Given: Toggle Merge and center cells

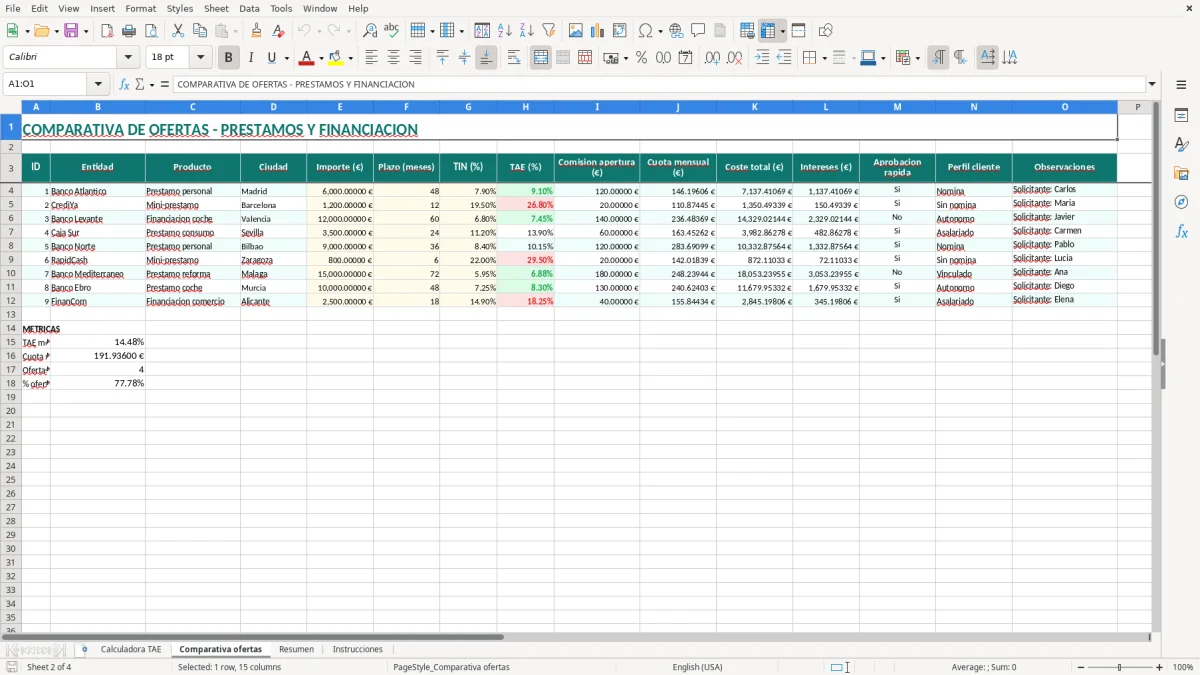Looking at the screenshot, I should [x=541, y=58].
